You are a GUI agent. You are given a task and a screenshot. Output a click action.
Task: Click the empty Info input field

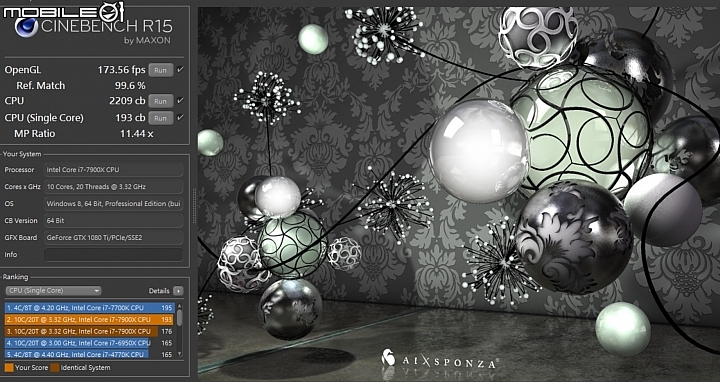coord(113,254)
